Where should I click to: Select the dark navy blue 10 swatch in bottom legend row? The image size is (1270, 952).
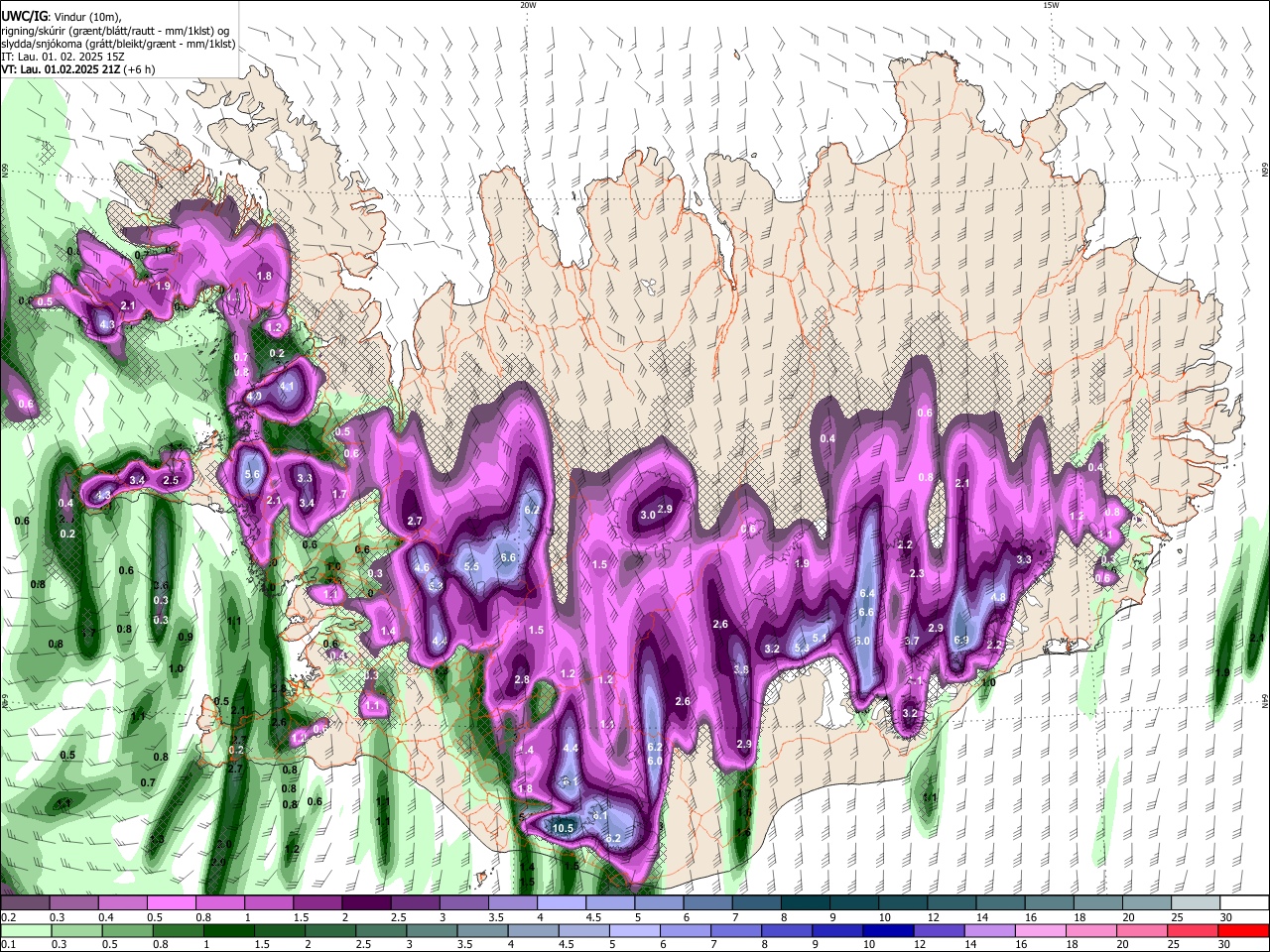pos(888,931)
